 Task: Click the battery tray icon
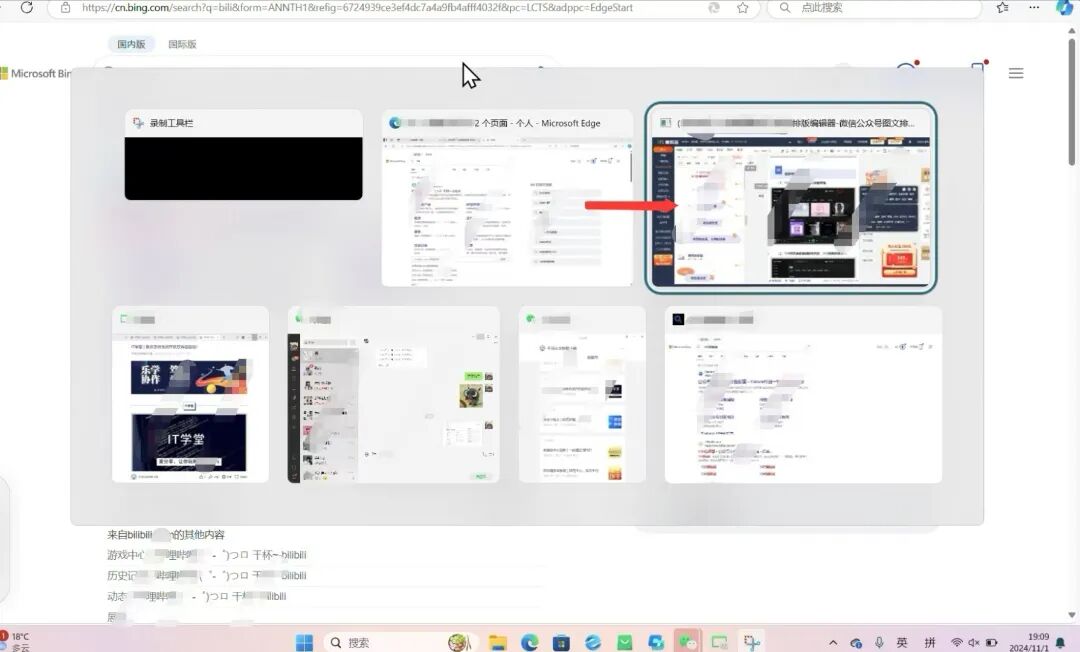tap(992, 642)
